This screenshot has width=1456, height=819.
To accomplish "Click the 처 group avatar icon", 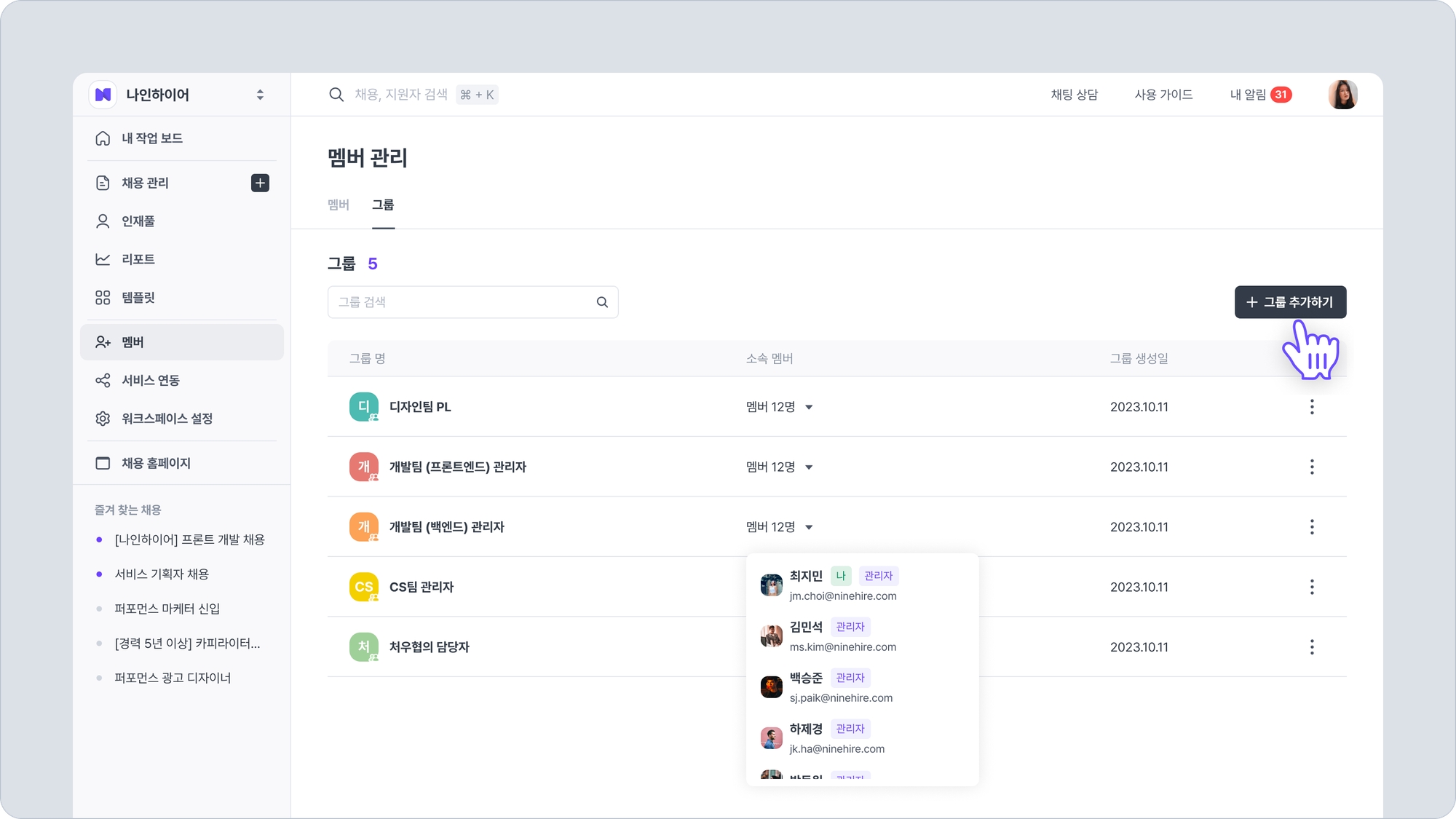I will (x=364, y=647).
